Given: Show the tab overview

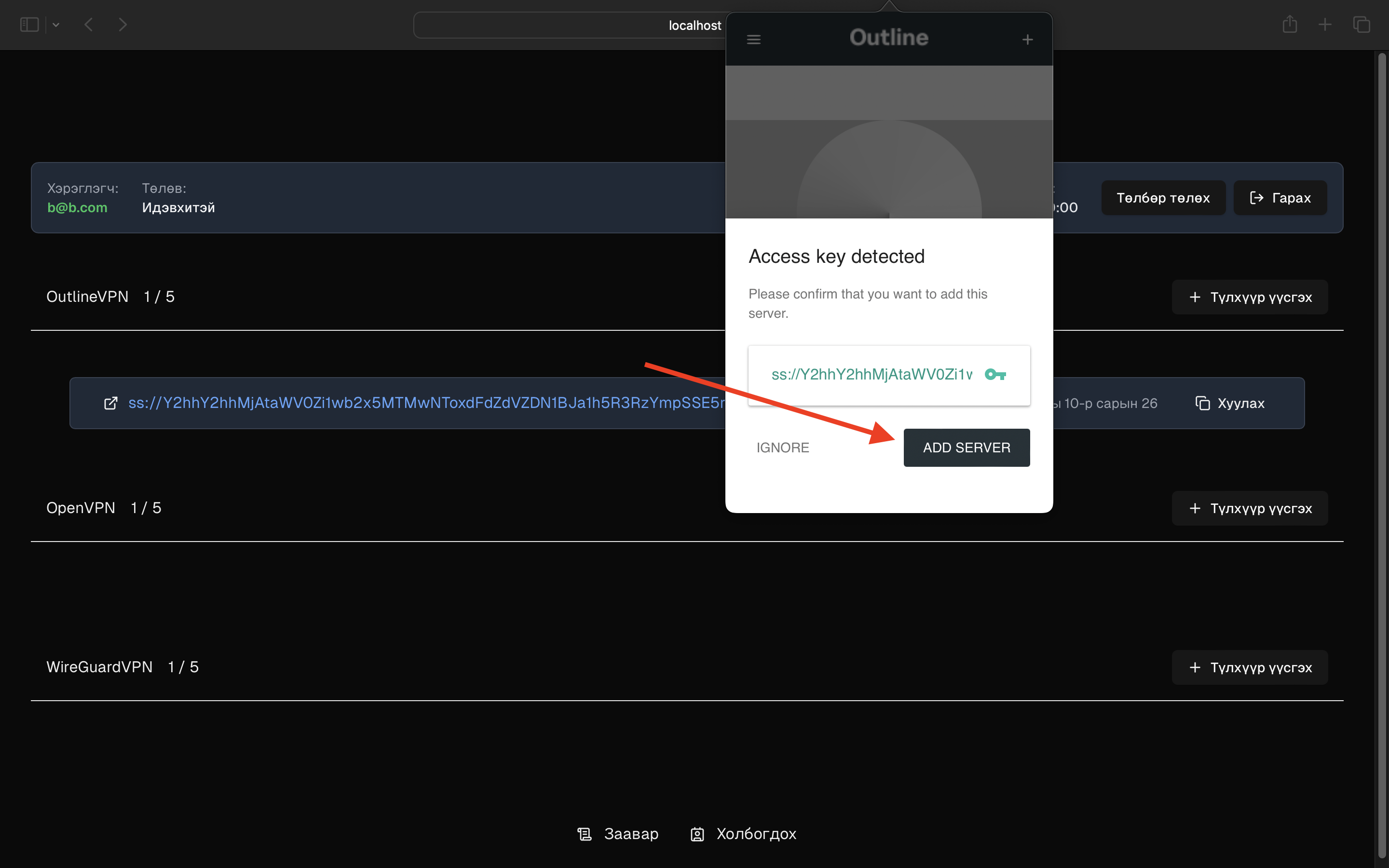Looking at the screenshot, I should [1362, 24].
